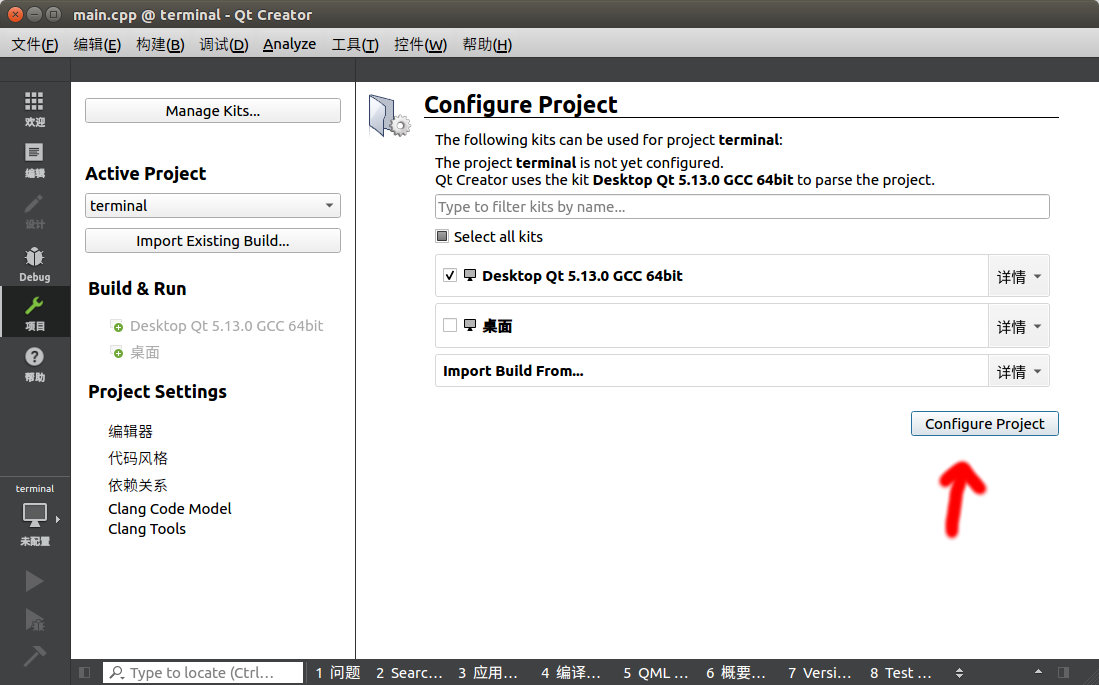Click the green Run button
Image resolution: width=1099 pixels, height=685 pixels.
[34, 581]
